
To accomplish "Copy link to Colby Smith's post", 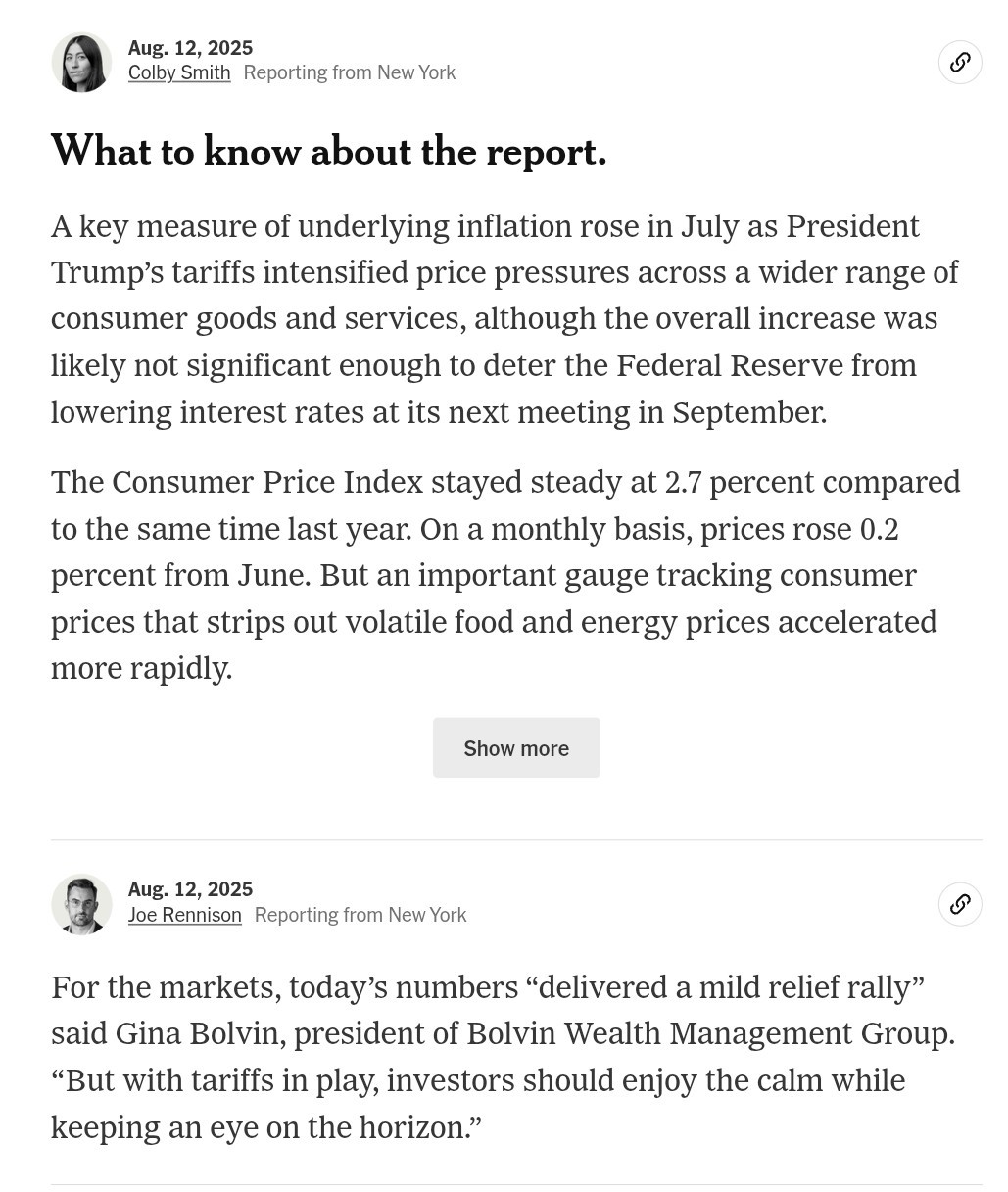I will [959, 63].
